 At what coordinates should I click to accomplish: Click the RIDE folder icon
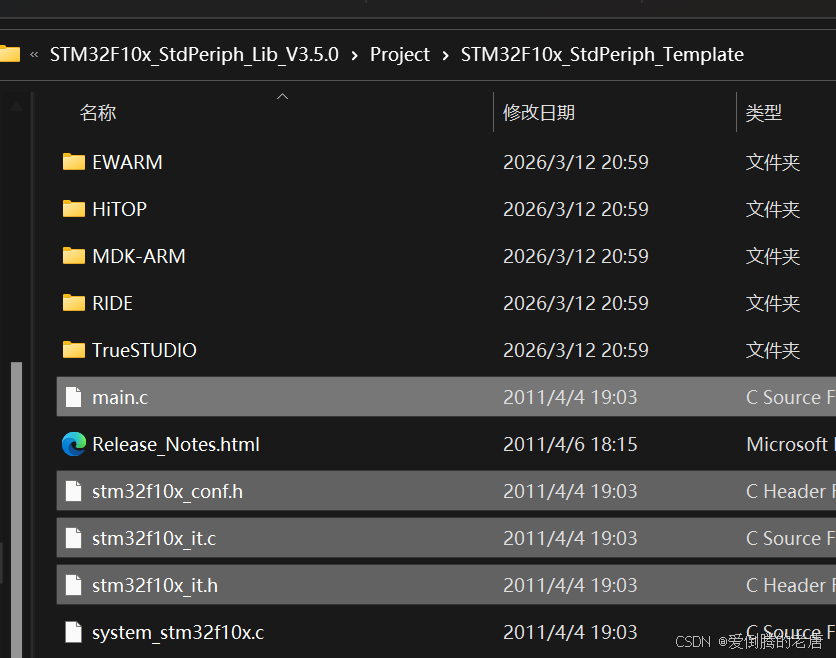pos(74,303)
